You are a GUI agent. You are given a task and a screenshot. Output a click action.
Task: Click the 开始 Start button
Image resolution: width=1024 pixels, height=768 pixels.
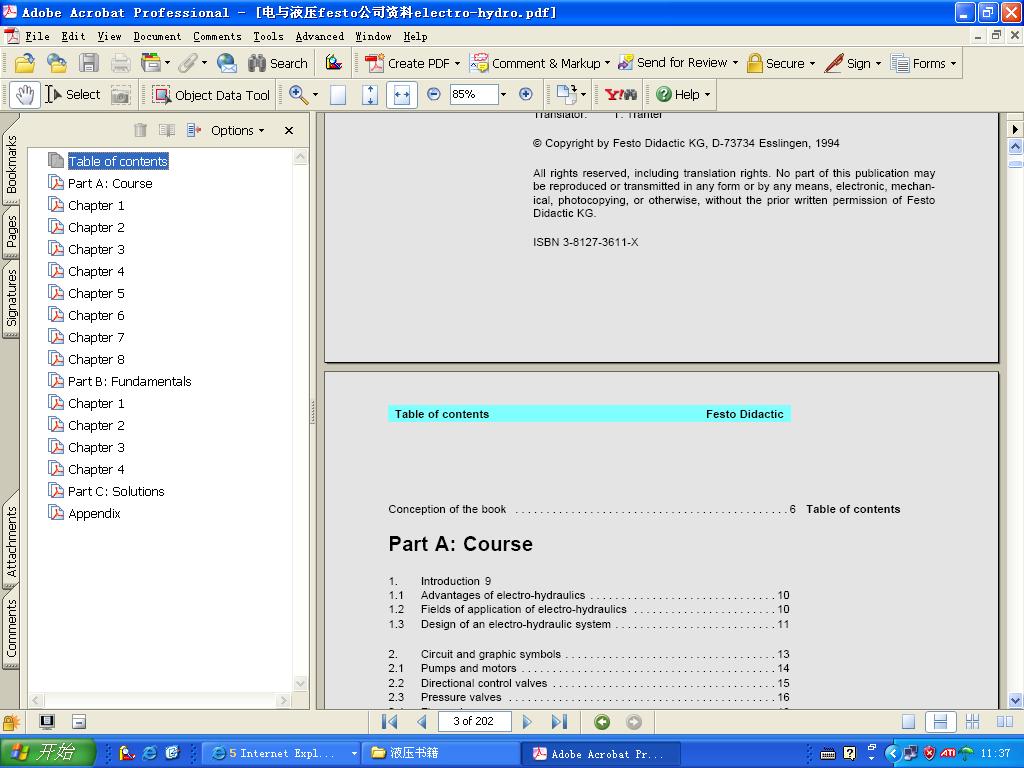point(47,752)
